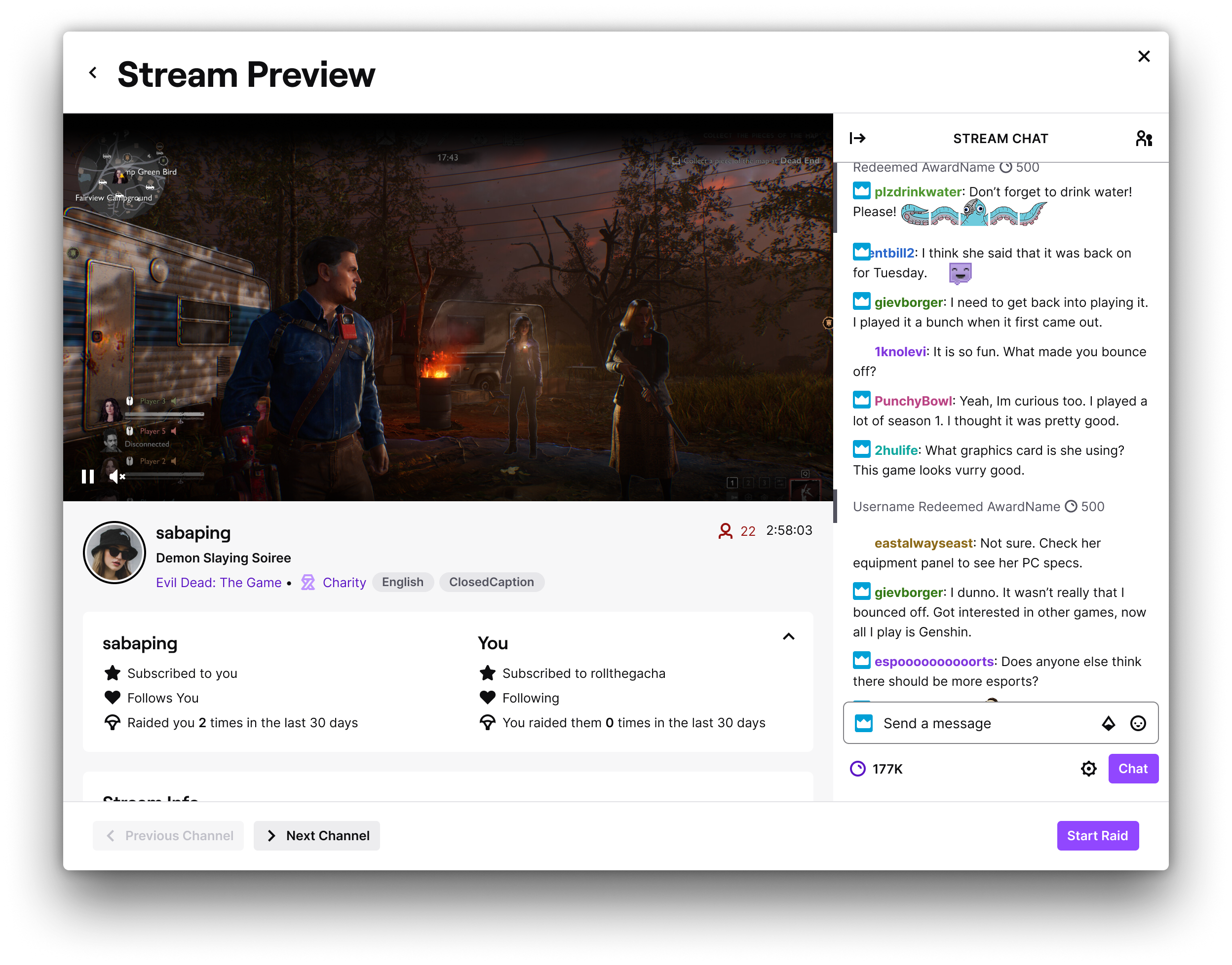Click the Charity ribbon icon
Viewport: 1232px width, 965px height.
(x=308, y=582)
